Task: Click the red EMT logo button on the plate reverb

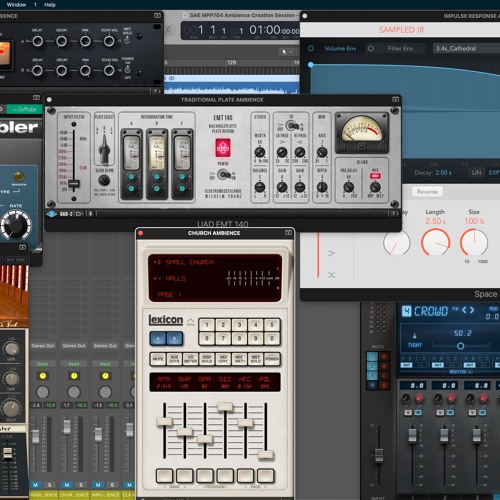Action: [x=223, y=148]
